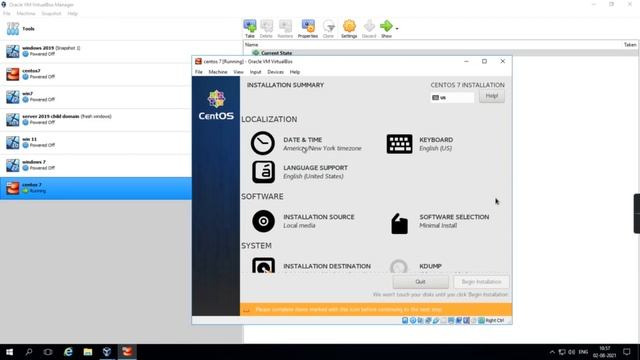Click the Discard toolbar icon
Image resolution: width=640 pixels, height=360 pixels.
(369, 29)
